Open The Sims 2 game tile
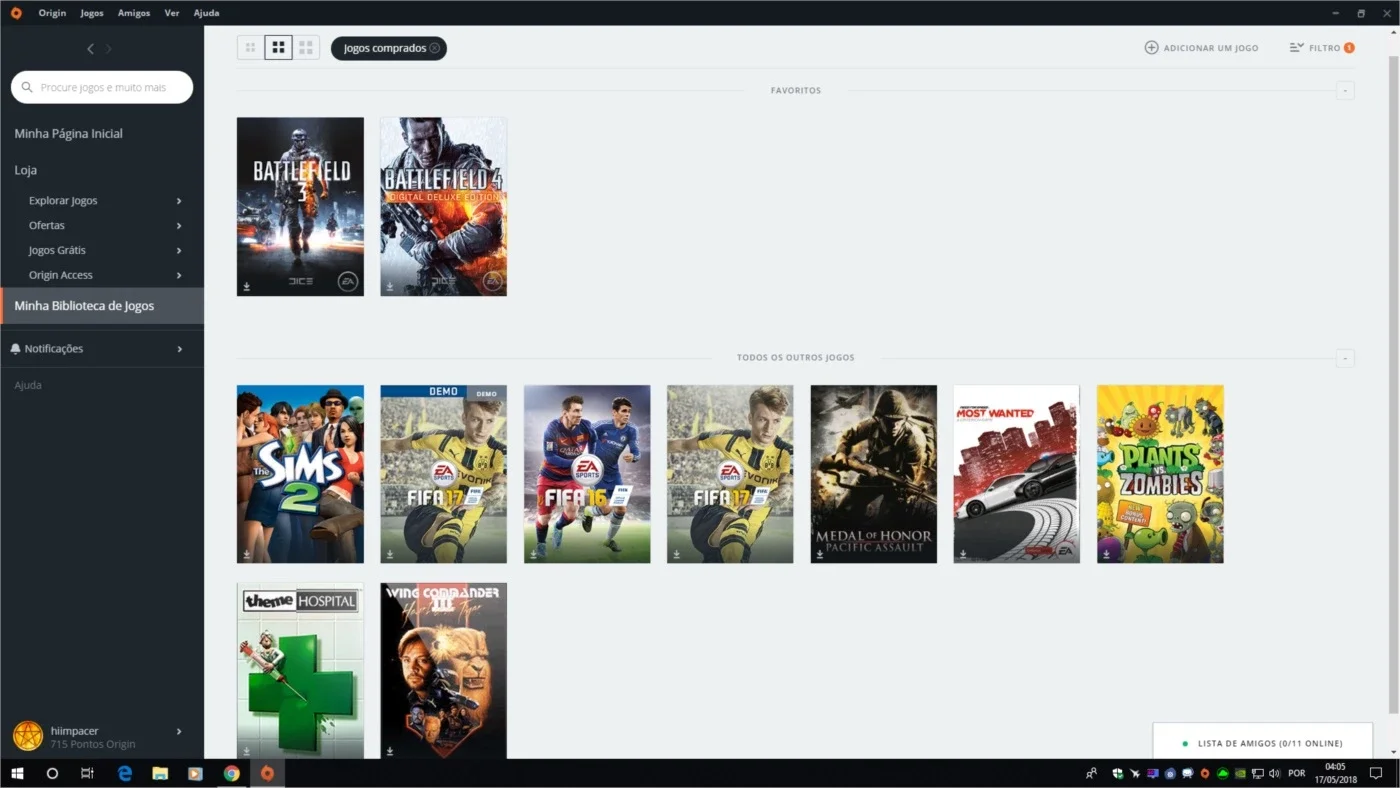Screen dimensions: 1400x788 [x=300, y=474]
